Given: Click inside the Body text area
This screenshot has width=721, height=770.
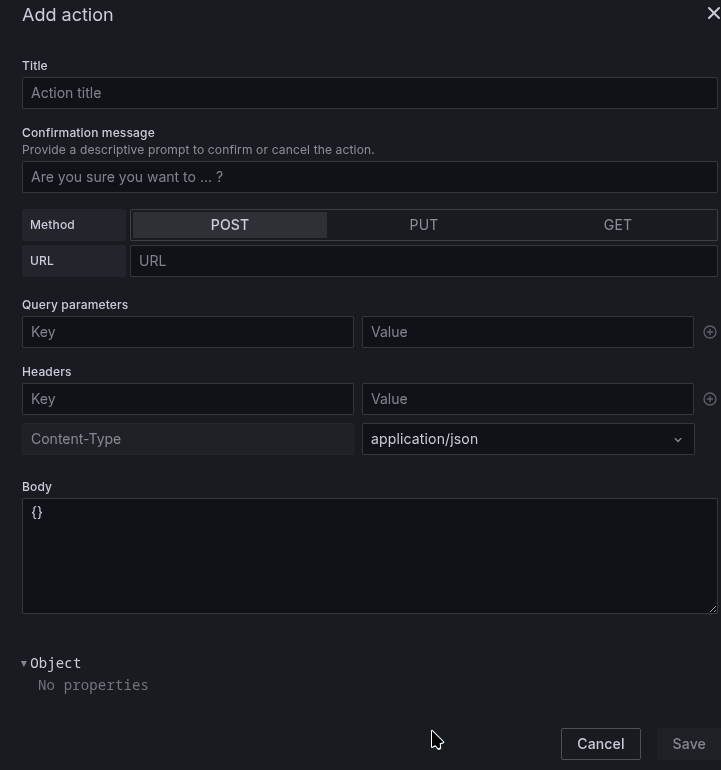Looking at the screenshot, I should coord(369,556).
